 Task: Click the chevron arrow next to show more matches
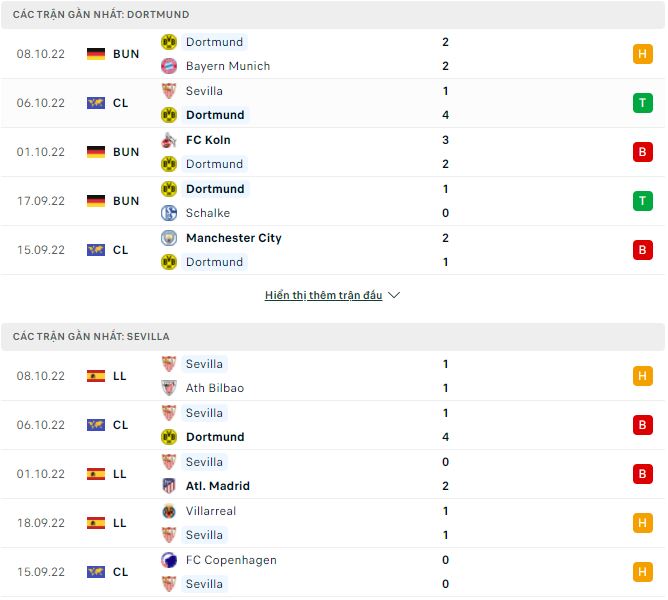click(394, 296)
